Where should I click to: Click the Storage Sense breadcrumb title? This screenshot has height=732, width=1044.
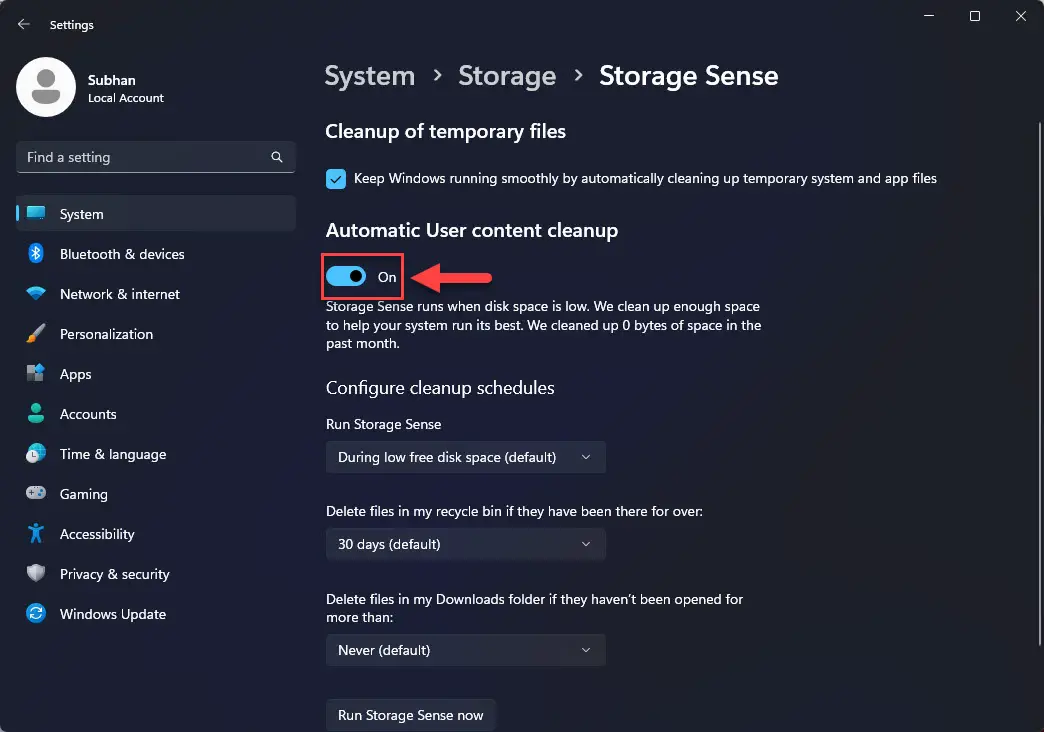tap(688, 76)
